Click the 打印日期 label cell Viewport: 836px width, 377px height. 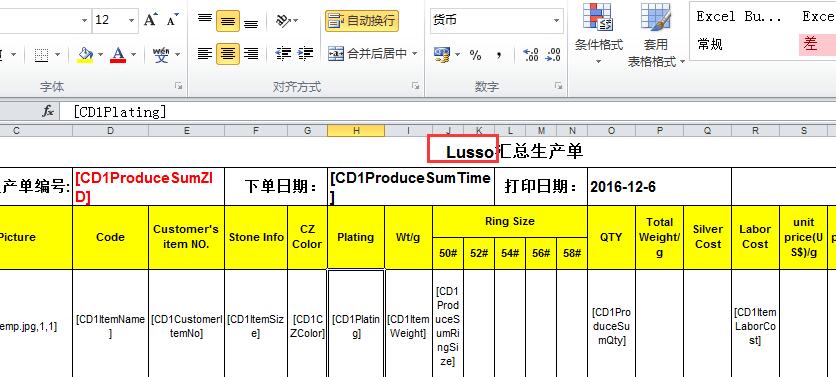[x=541, y=187]
